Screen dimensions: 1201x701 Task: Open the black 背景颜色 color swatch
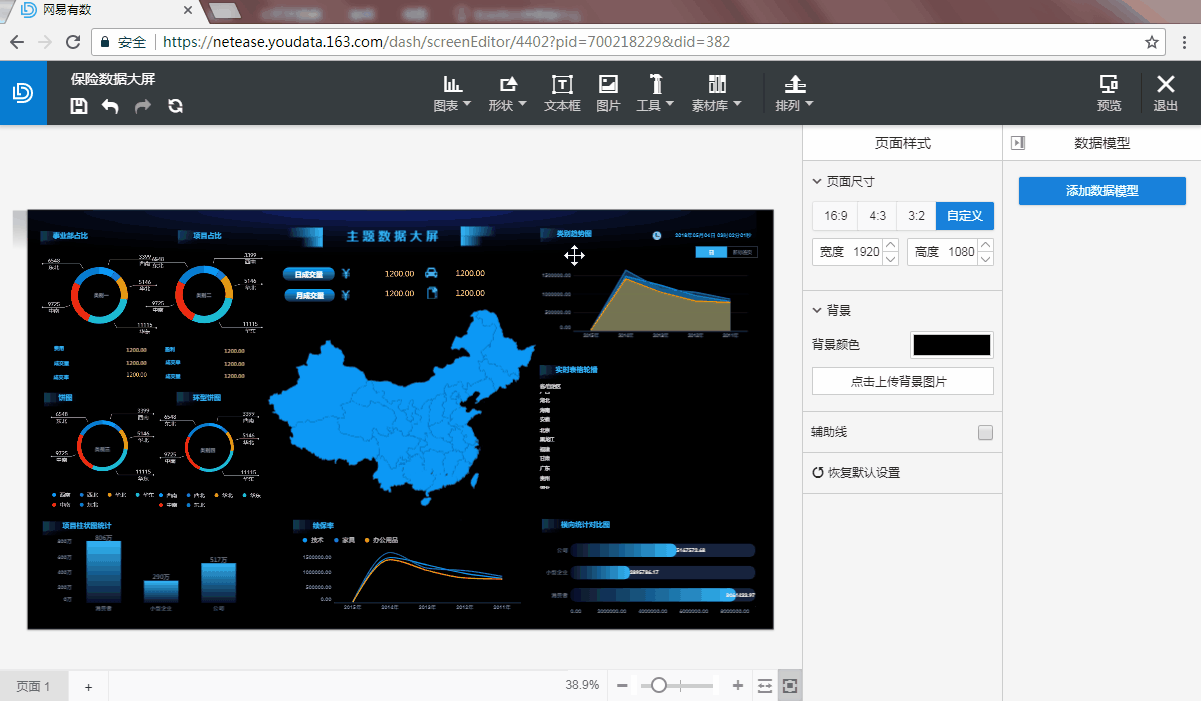point(952,345)
